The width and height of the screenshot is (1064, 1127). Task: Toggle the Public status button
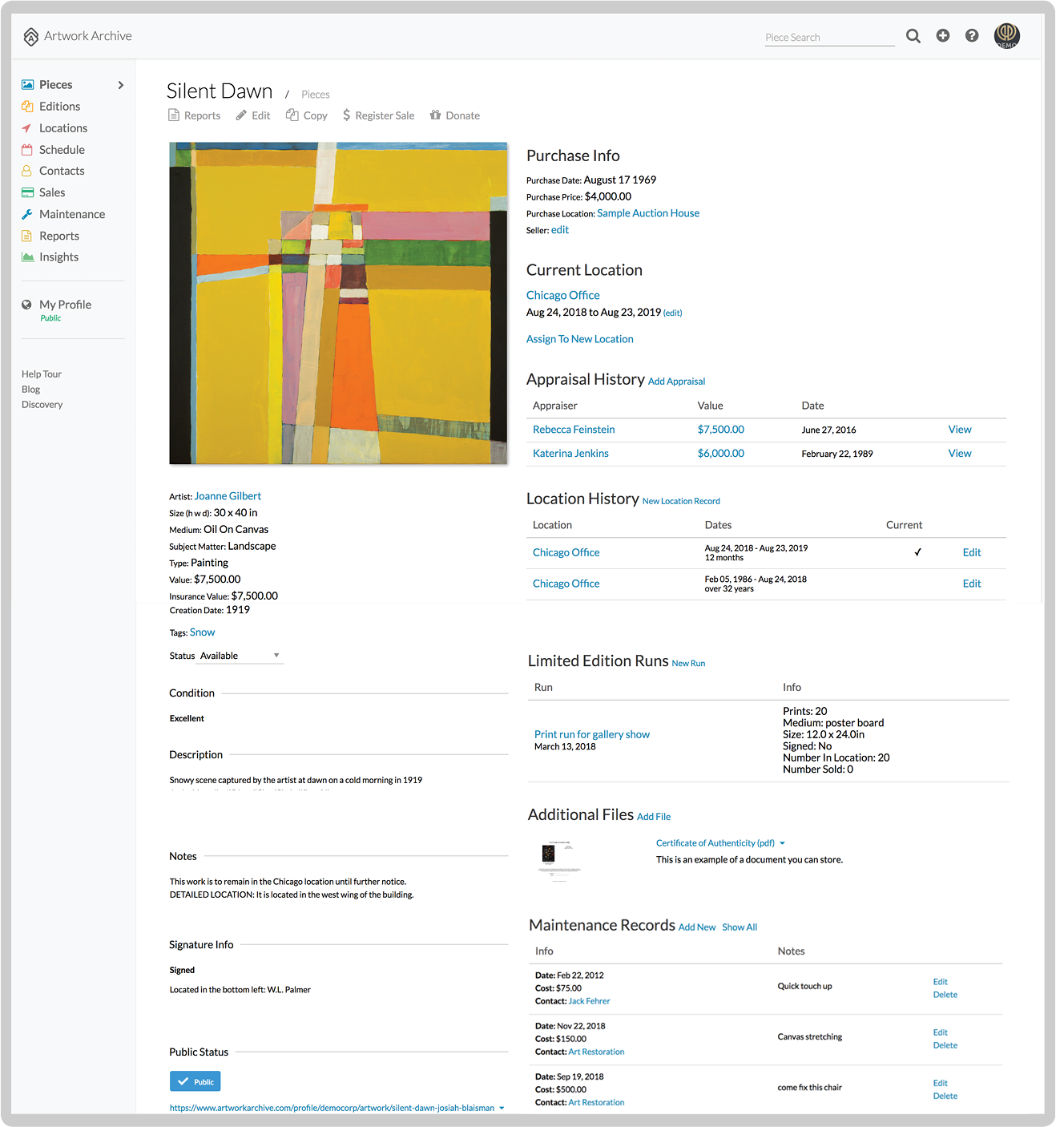point(195,1081)
